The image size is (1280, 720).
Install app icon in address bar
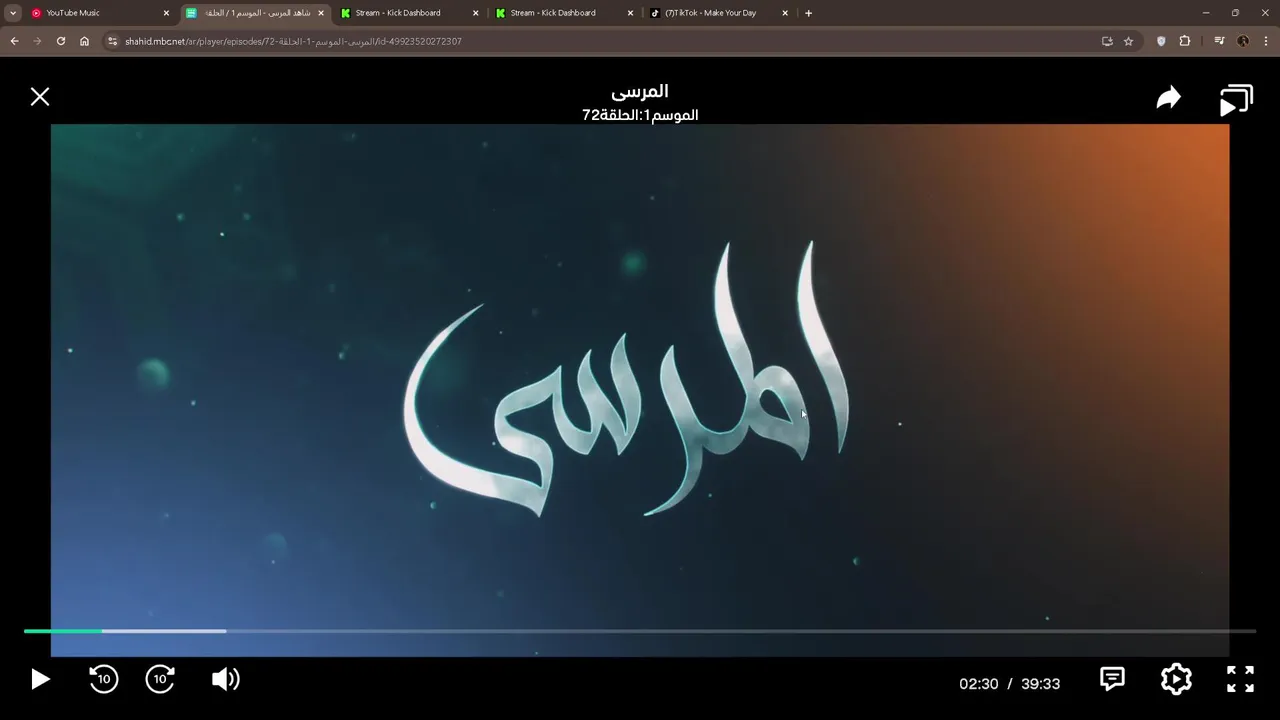(1107, 41)
